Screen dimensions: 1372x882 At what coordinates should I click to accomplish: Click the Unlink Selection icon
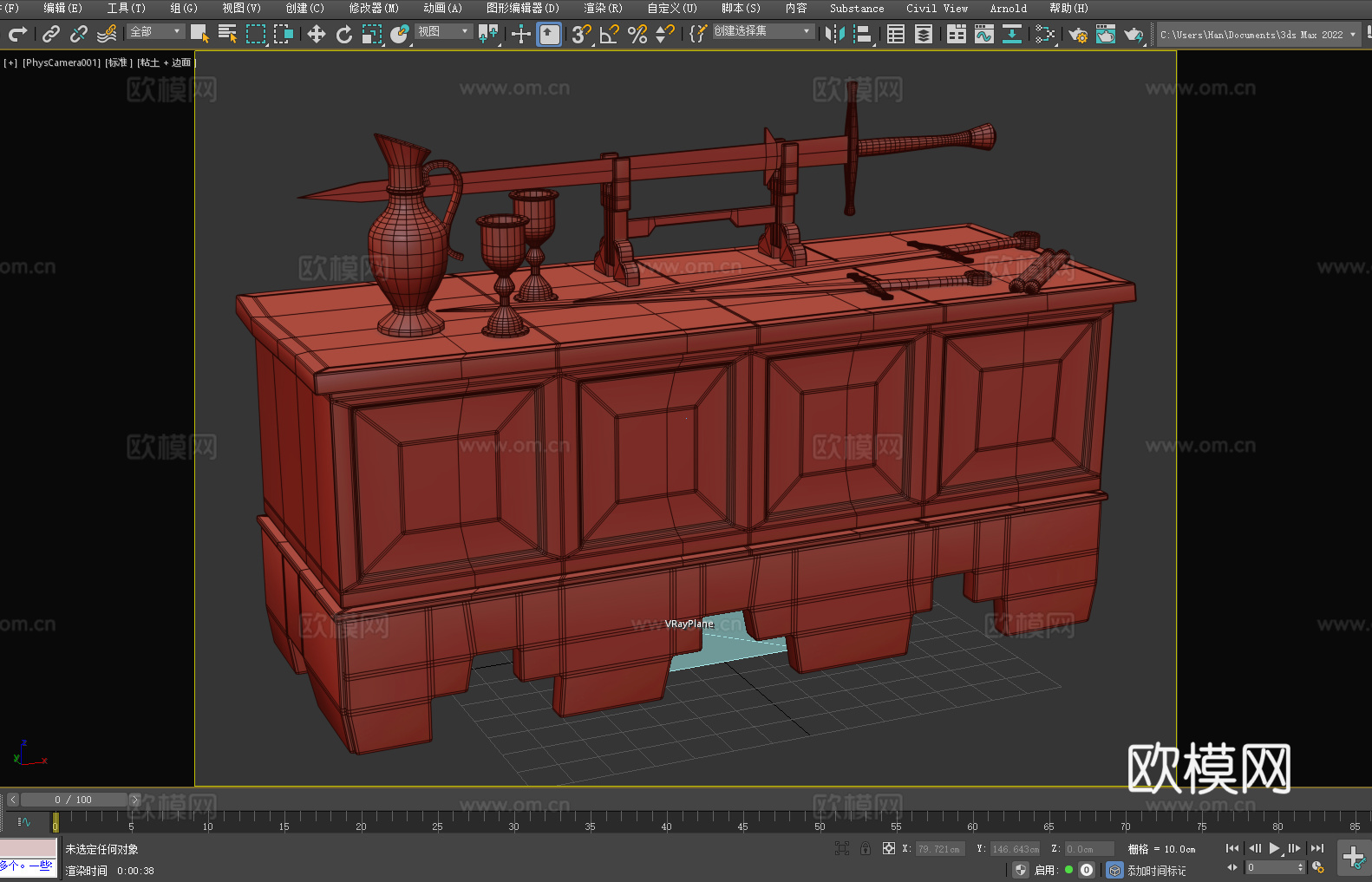(x=79, y=34)
